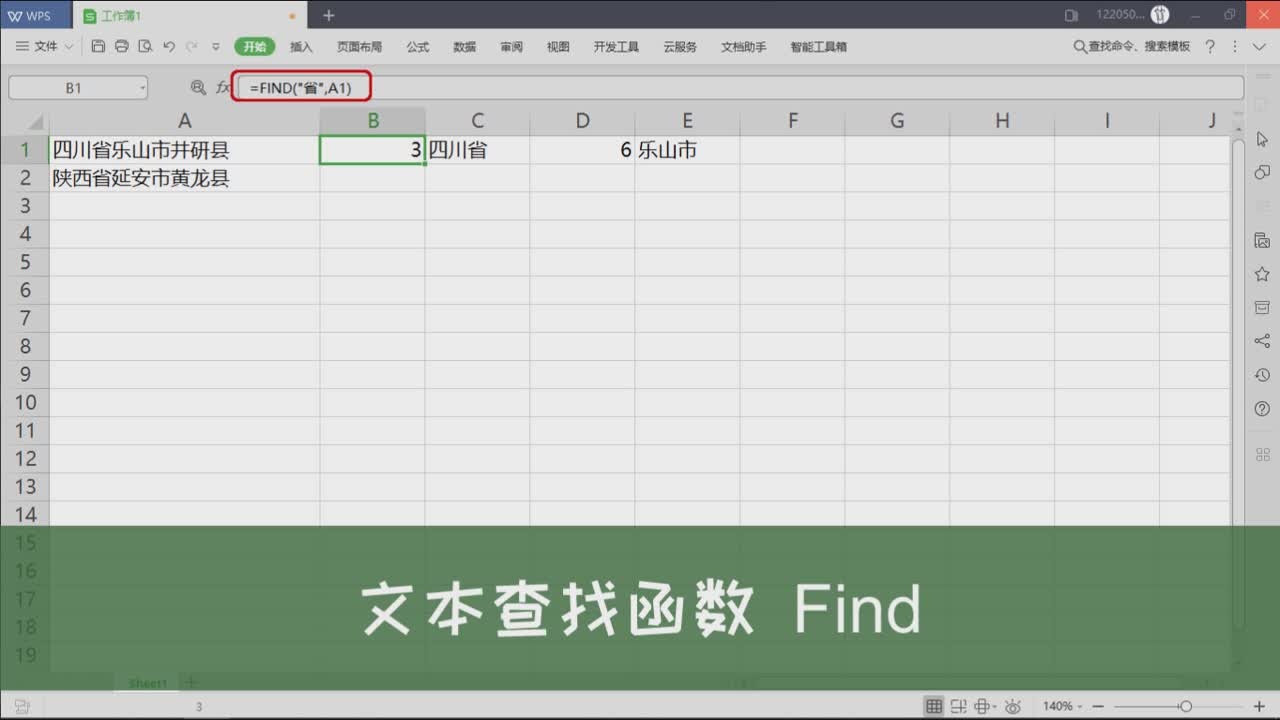
Task: Click the zoom slider handle
Action: click(1186, 706)
